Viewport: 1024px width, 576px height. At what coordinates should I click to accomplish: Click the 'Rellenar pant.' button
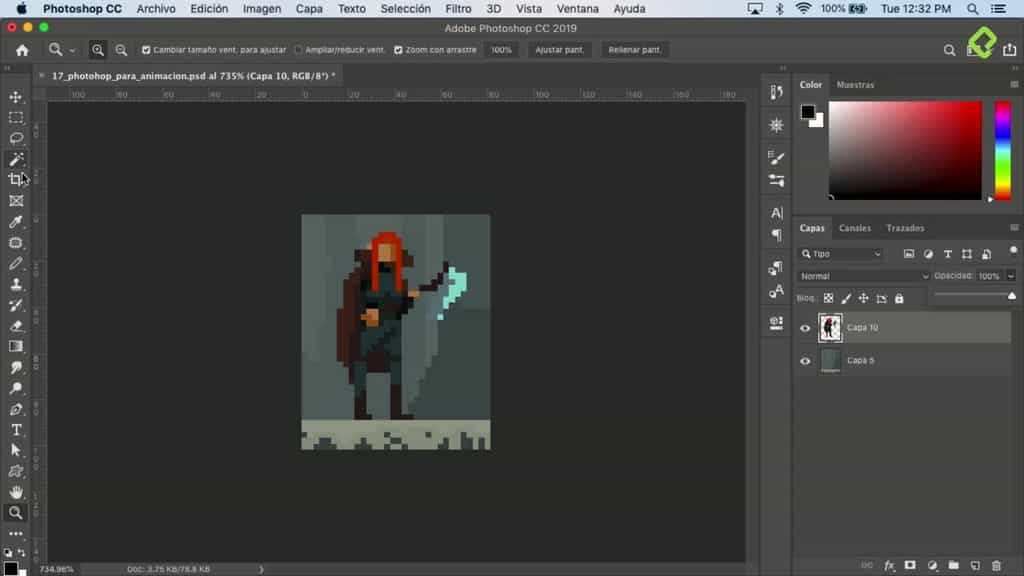635,50
